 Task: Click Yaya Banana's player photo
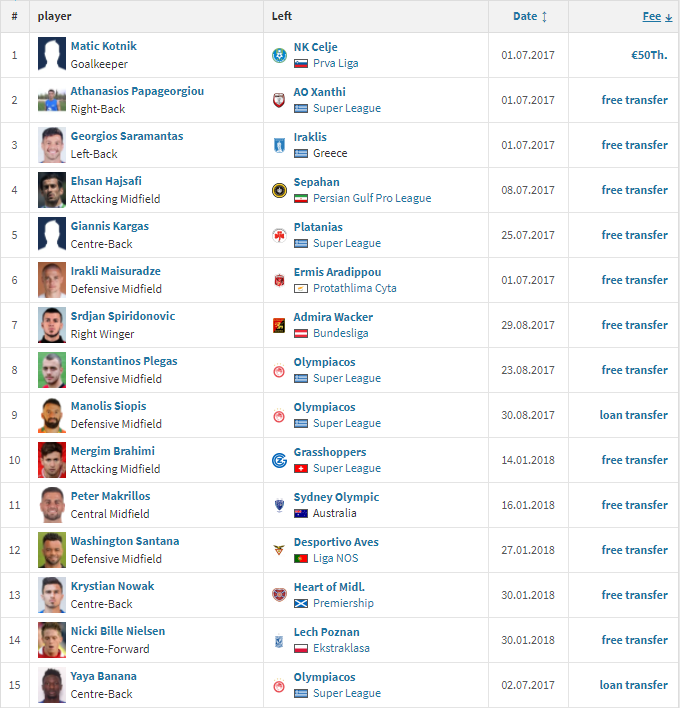pos(52,685)
